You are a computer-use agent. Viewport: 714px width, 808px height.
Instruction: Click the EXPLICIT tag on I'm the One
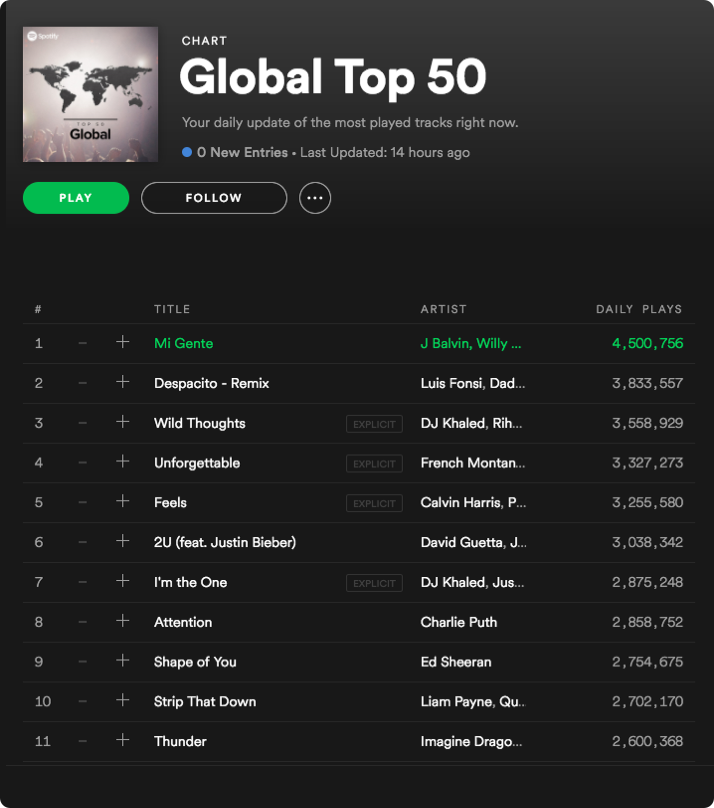point(375,583)
